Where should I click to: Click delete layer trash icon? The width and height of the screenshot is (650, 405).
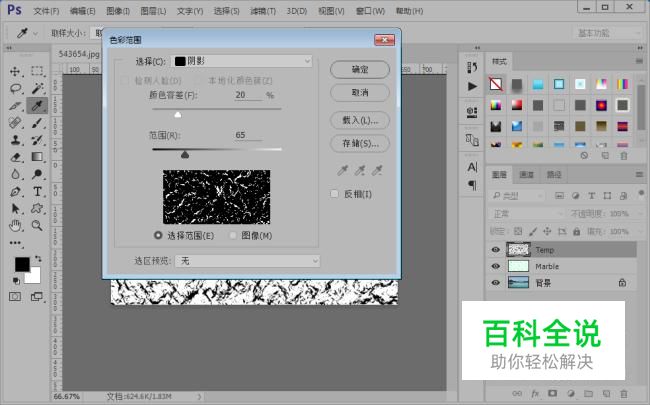(x=623, y=394)
